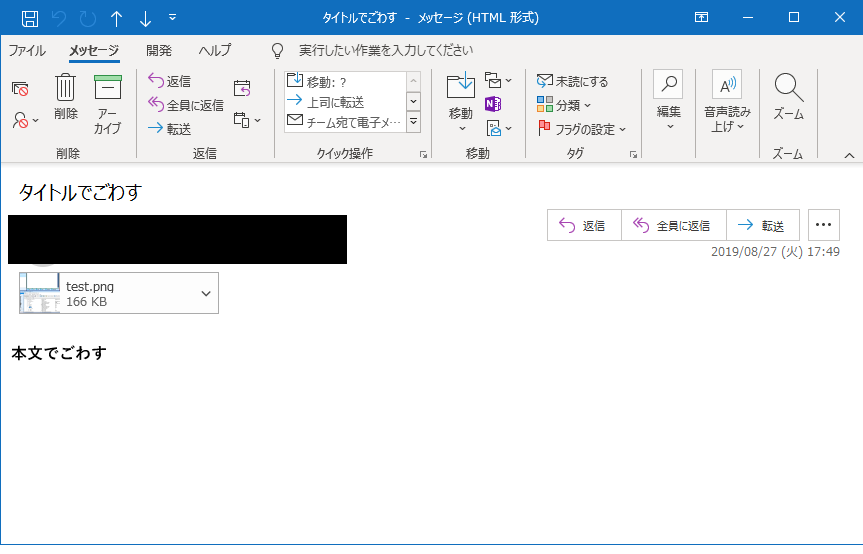Send to OneNote icon
This screenshot has width=863, height=554.
tap(493, 104)
